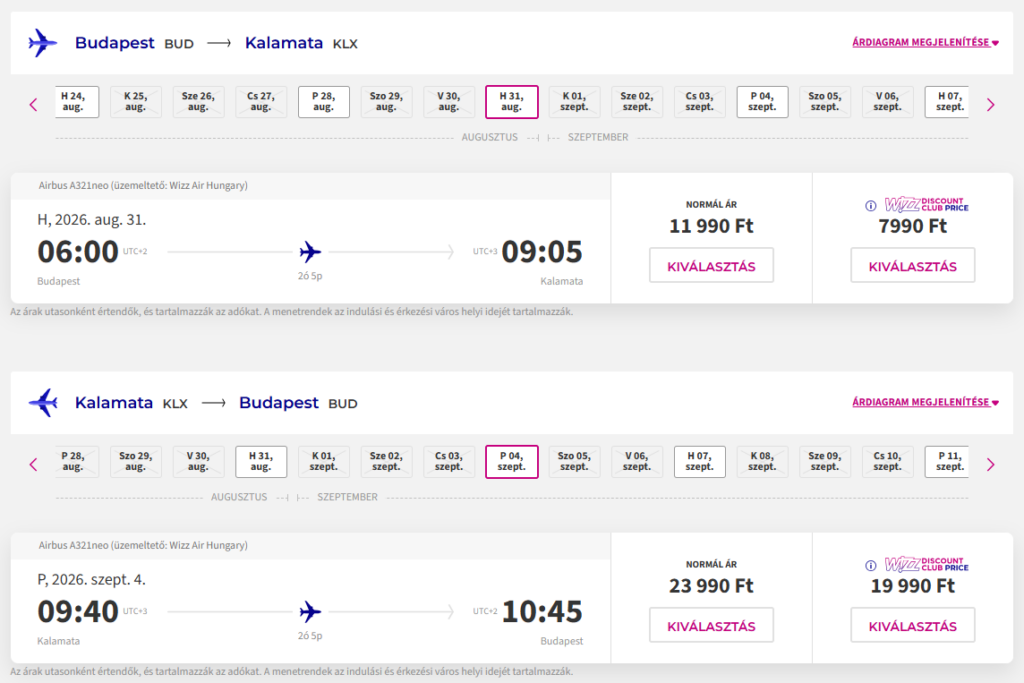Choose discount club 7990 Ft outbound Kiválasztás

coord(912,266)
